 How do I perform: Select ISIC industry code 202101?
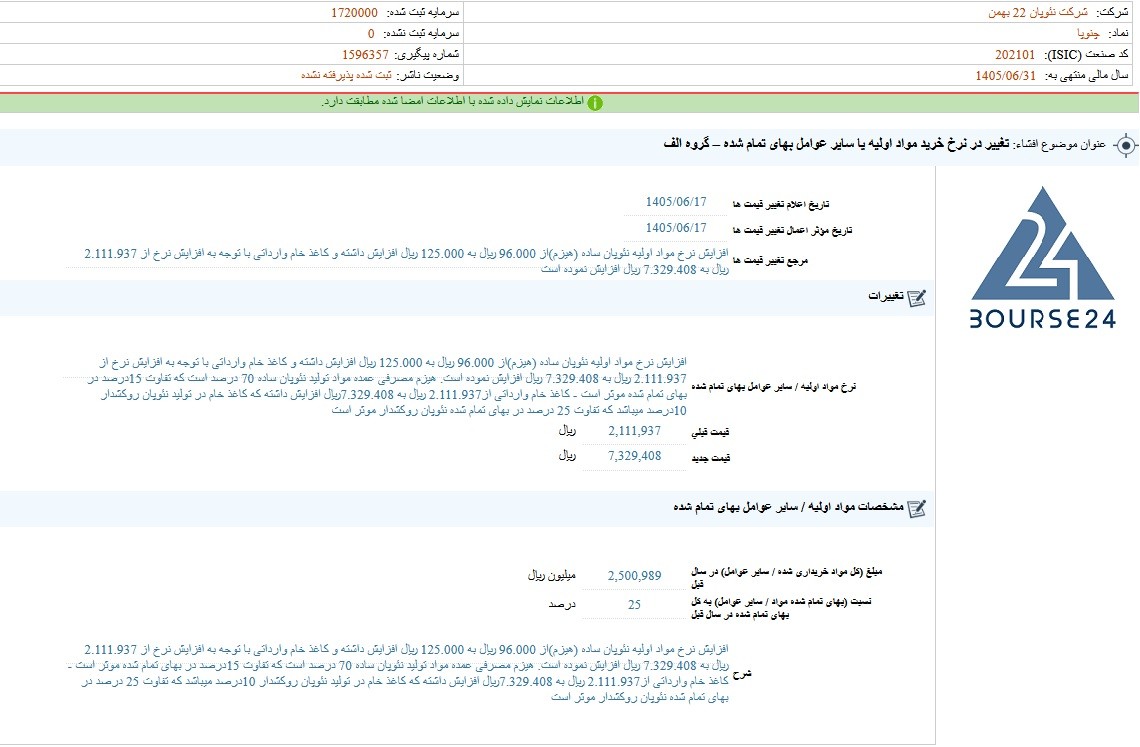tap(1015, 55)
